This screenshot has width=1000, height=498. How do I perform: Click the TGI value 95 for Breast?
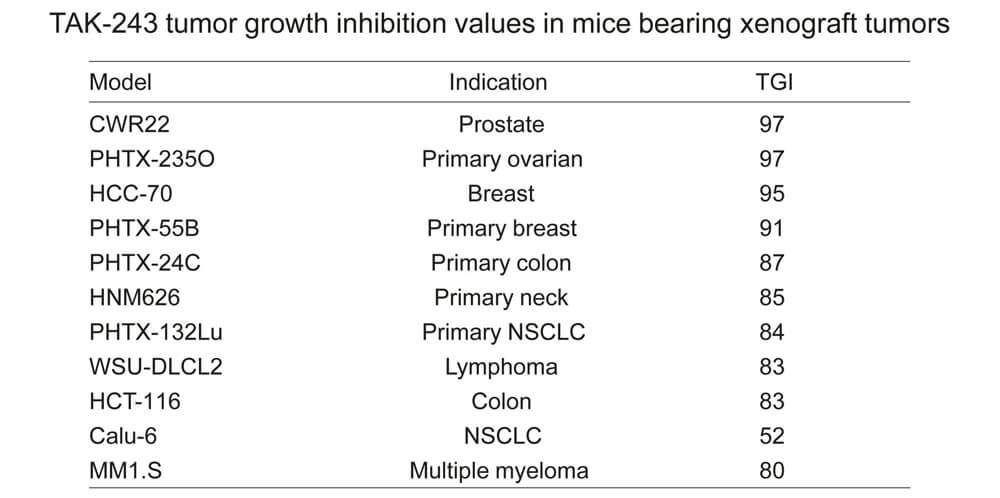(x=772, y=193)
